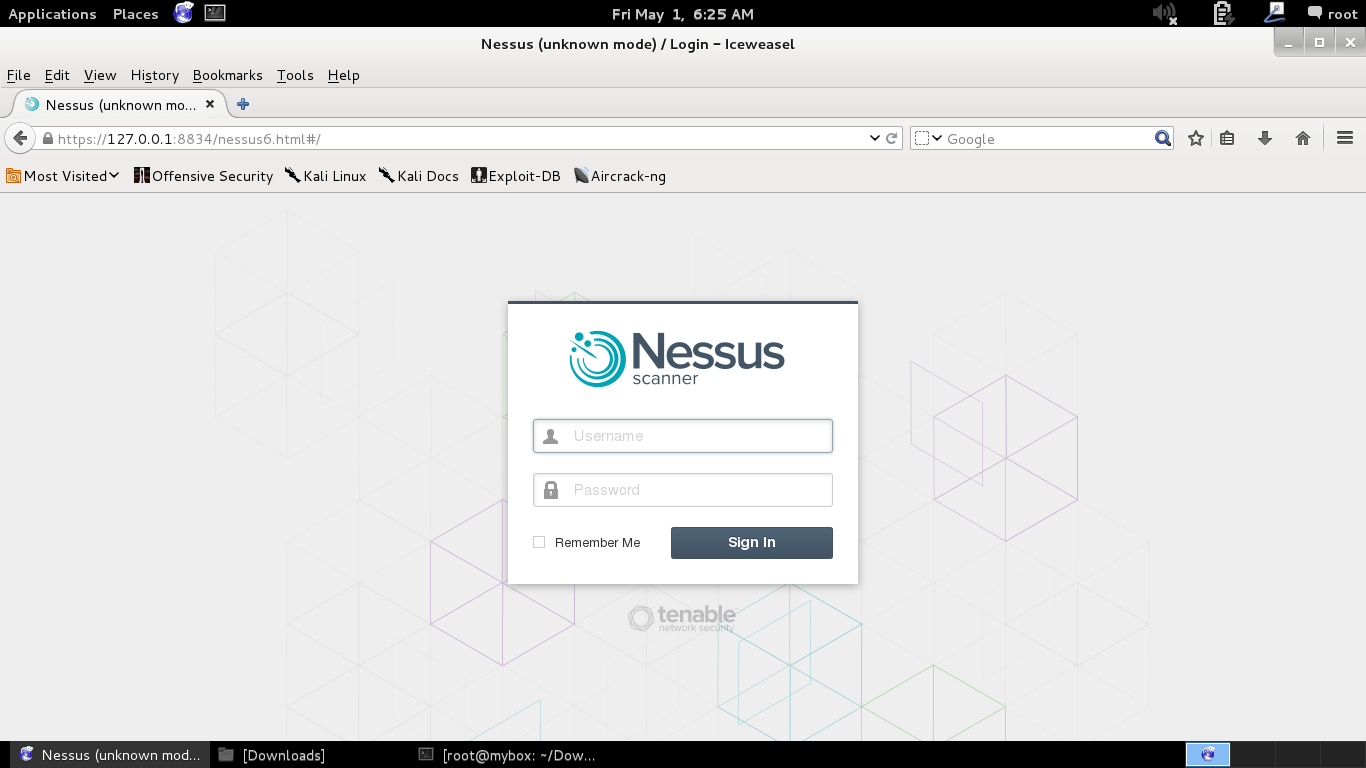The image size is (1366, 768).
Task: Click the date and time display
Action: [x=683, y=14]
